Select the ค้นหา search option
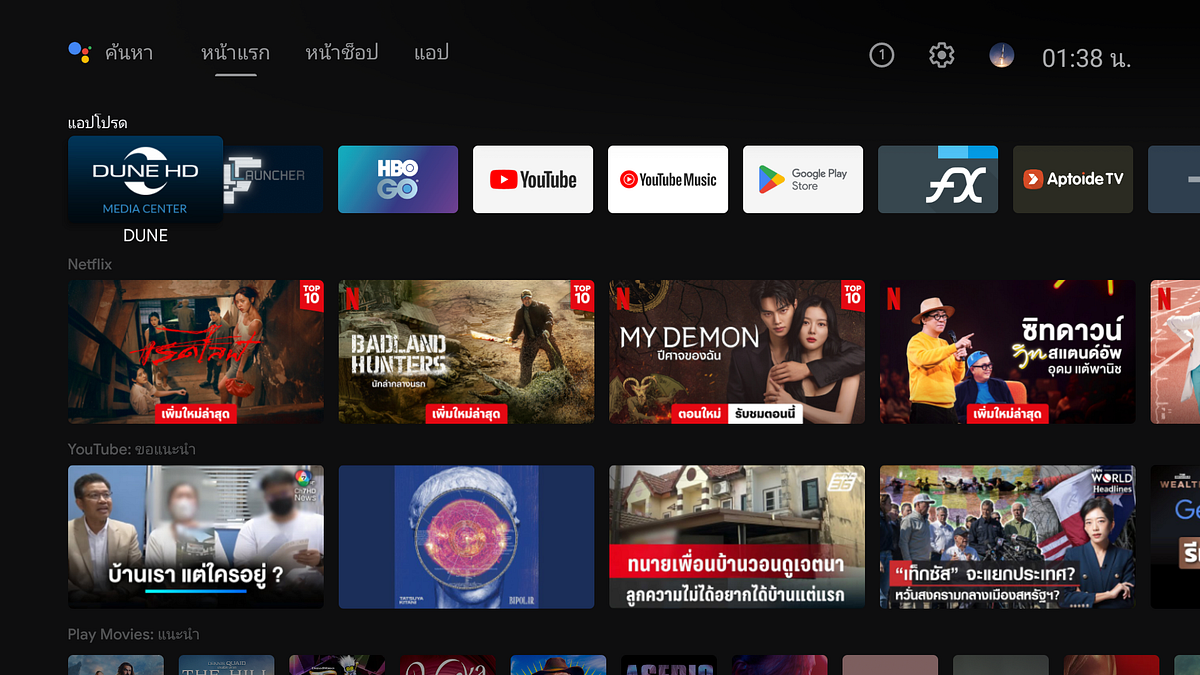This screenshot has width=1200, height=675. [x=131, y=53]
